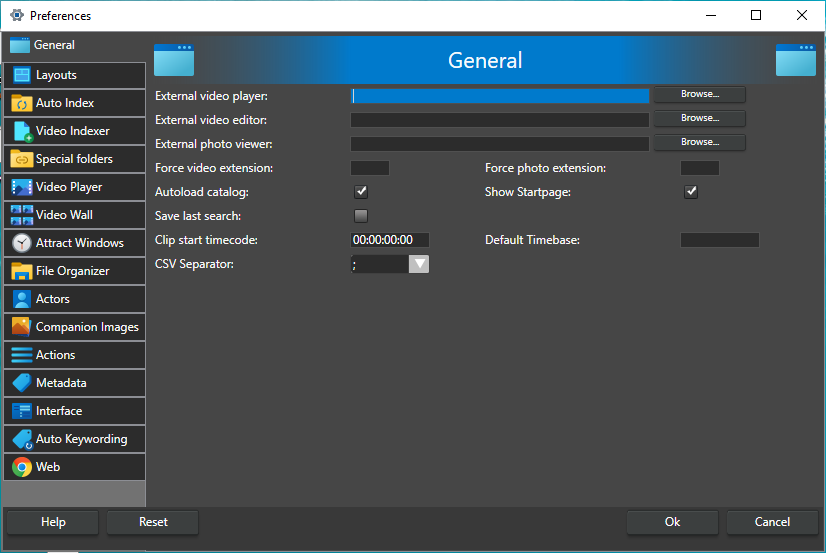Open File Organizer using its icon
Viewport: 826px width, 553px height.
[21, 271]
